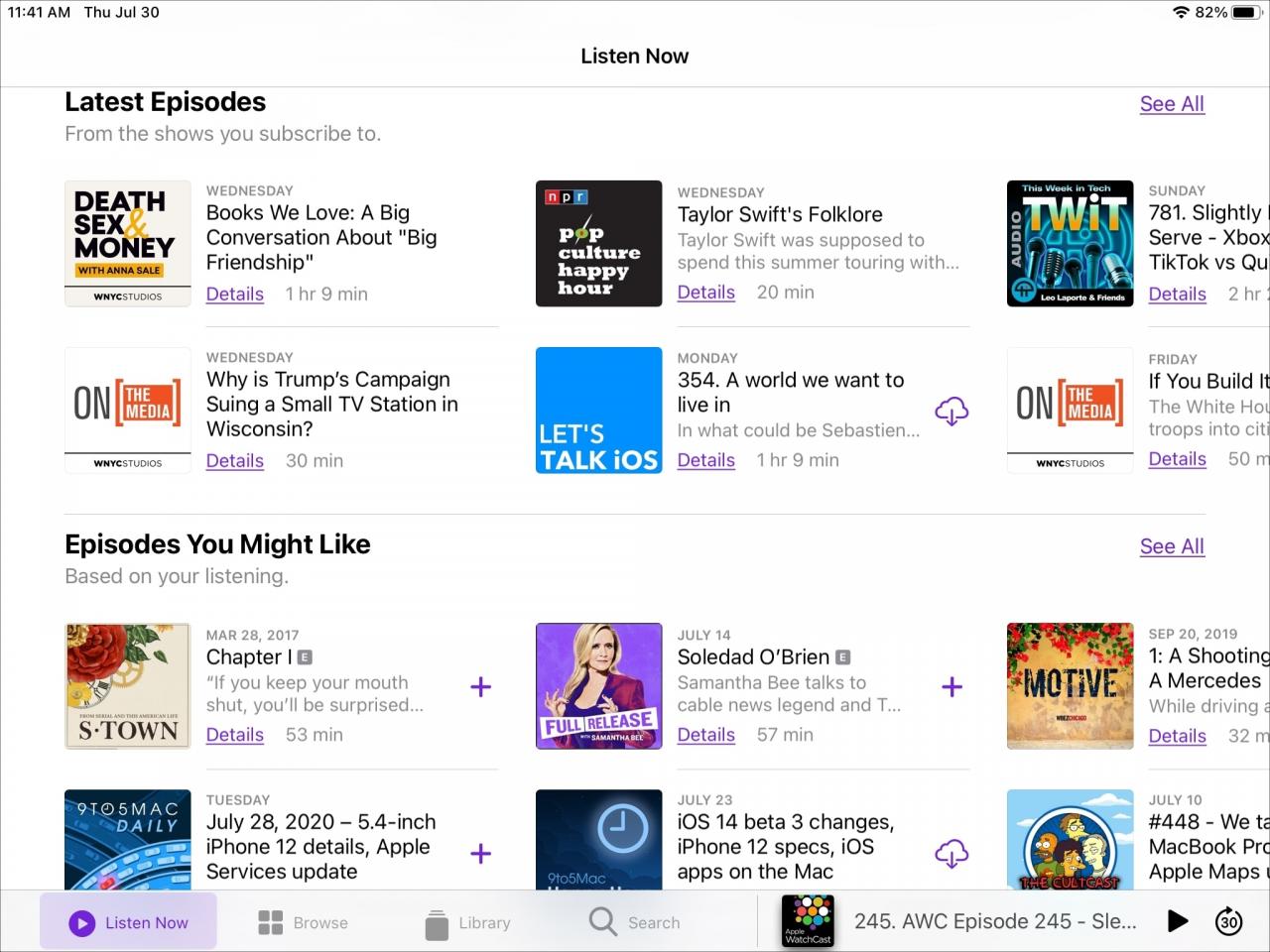This screenshot has height=952, width=1270.
Task: See all Latest Episodes
Action: click(x=1172, y=104)
